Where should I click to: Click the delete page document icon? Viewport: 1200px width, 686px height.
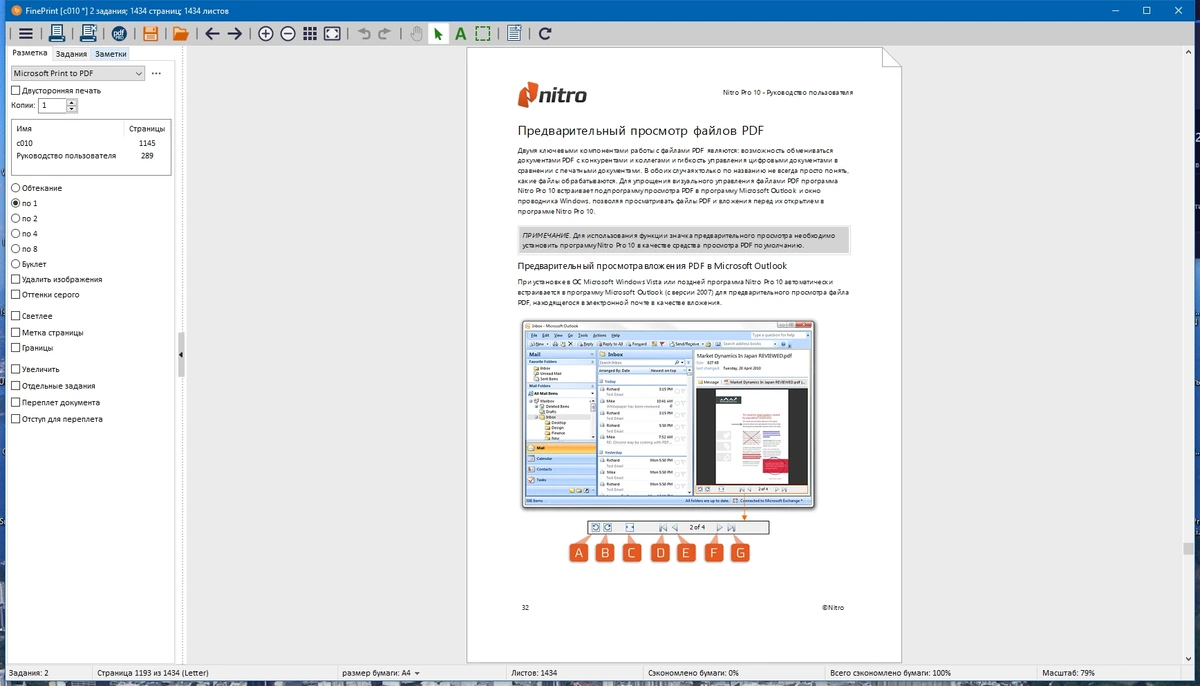(514, 34)
